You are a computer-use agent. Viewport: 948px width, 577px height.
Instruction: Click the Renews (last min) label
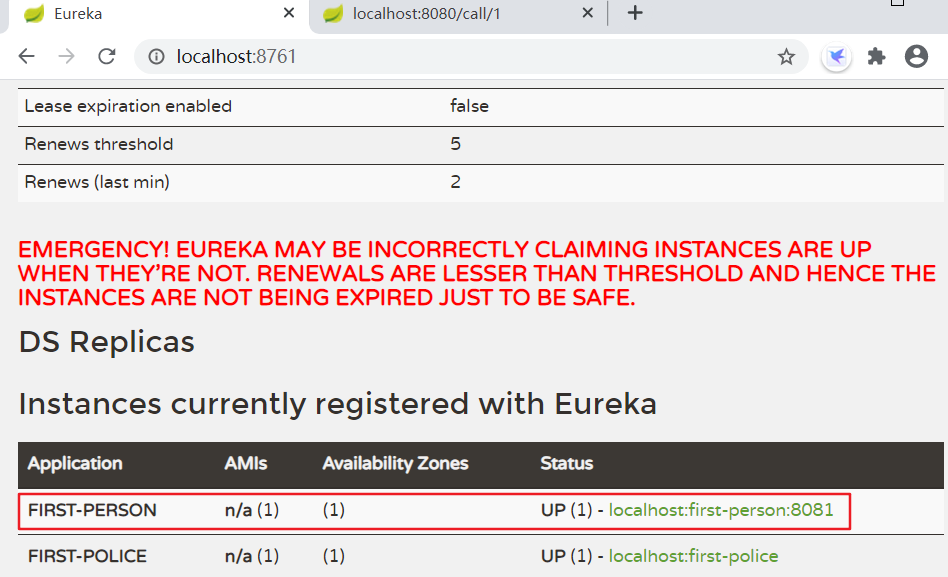[x=97, y=182]
